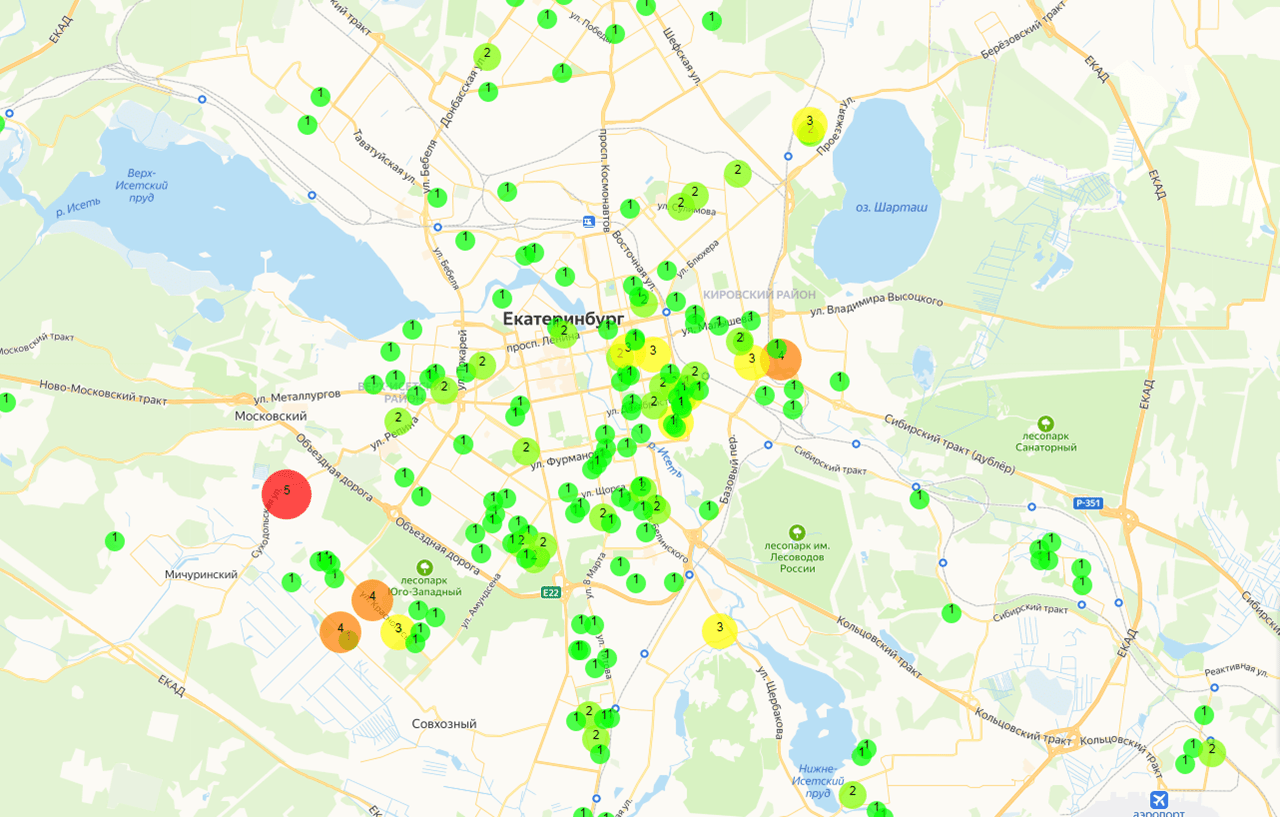
Task: Click the ул. Блюхера street label
Action: [699, 257]
